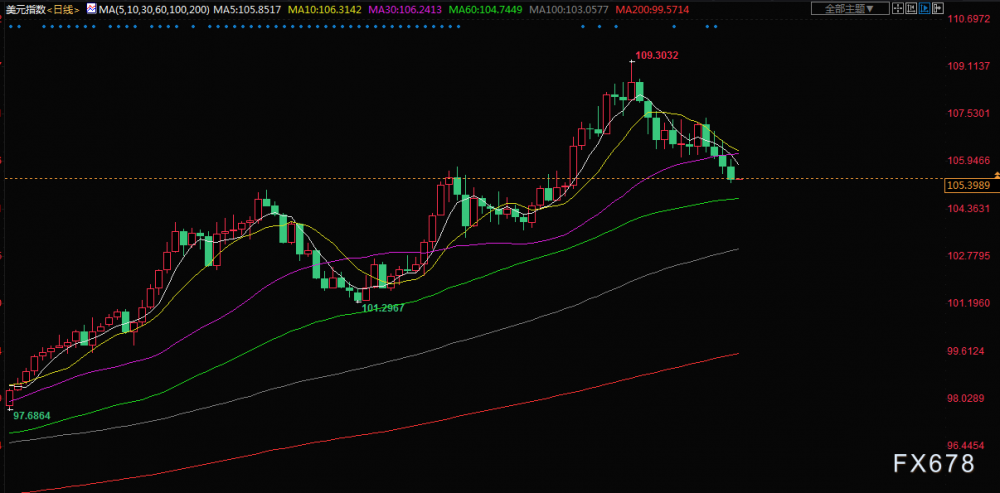The width and height of the screenshot is (1000, 493).
Task: Click the 97.6864 low price label
Action: [x=32, y=415]
